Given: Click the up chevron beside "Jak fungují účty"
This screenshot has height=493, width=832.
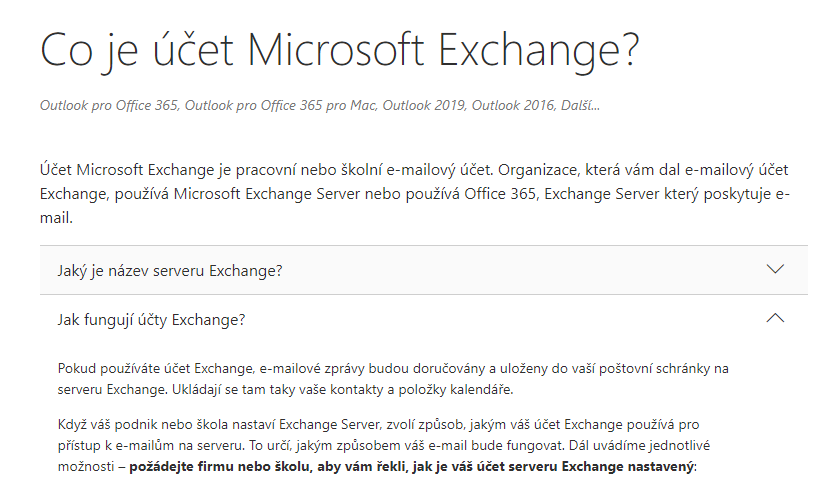Looking at the screenshot, I should tap(775, 318).
